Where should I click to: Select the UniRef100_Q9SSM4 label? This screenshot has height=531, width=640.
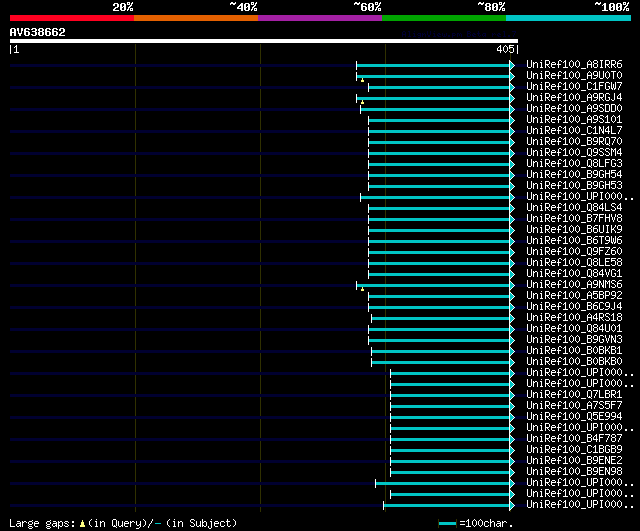click(x=574, y=153)
